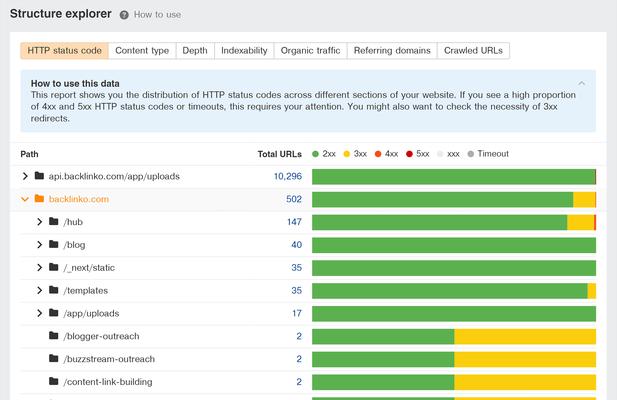
Task: Open the Organic traffic tab
Action: click(x=310, y=51)
